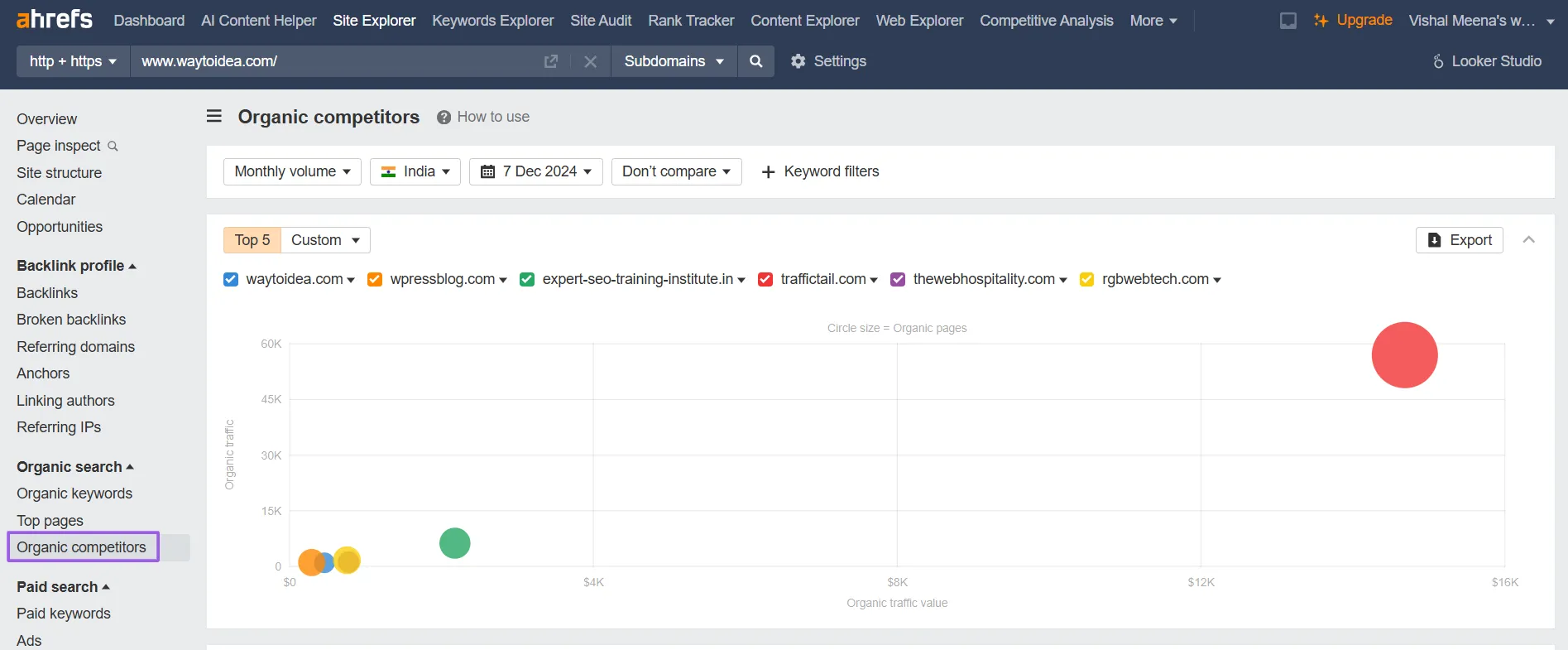Expand the India country dropdown
This screenshot has height=650, width=1568.
pos(415,171)
